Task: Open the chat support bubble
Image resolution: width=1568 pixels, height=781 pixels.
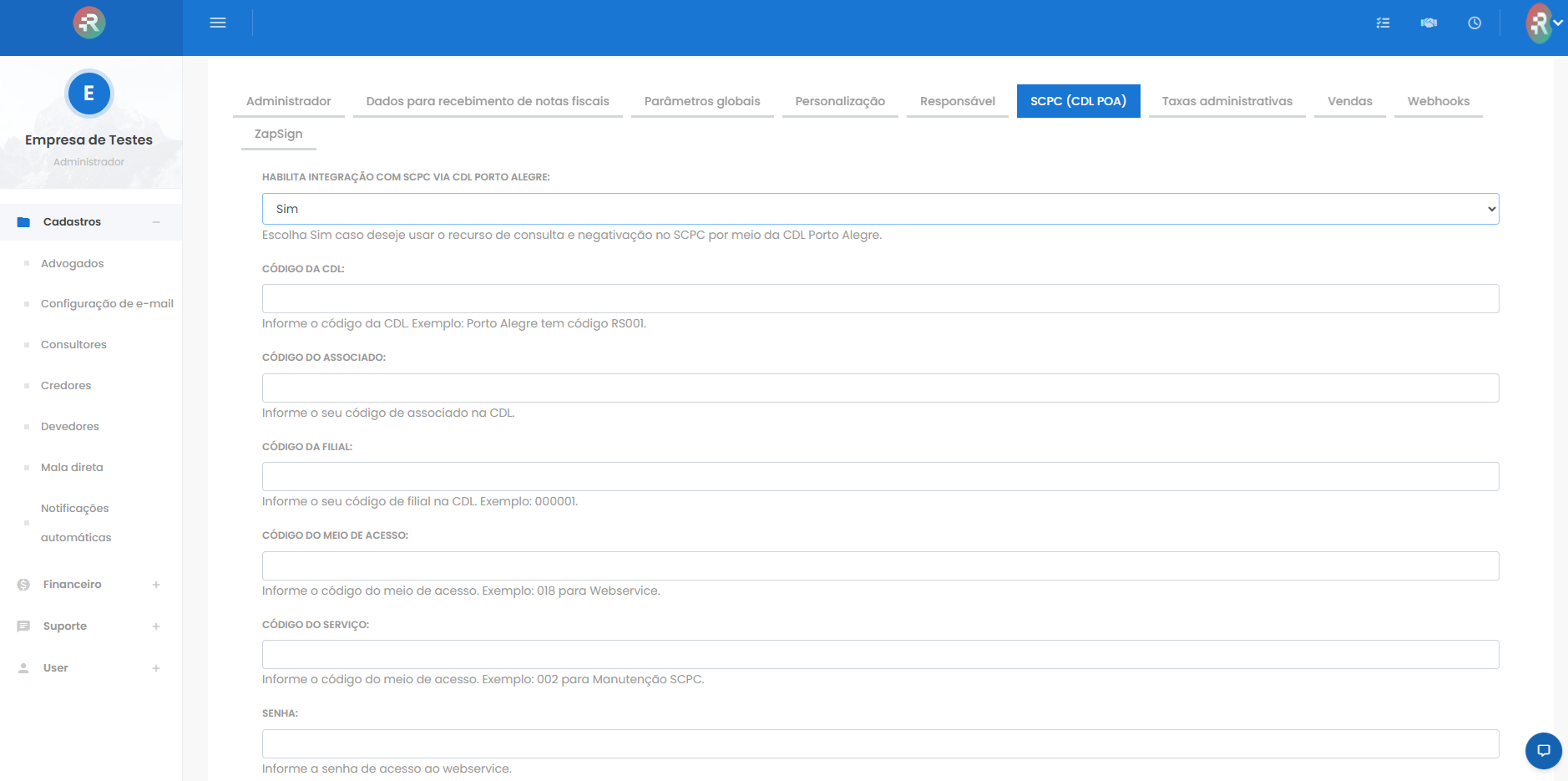Action: 1543,750
